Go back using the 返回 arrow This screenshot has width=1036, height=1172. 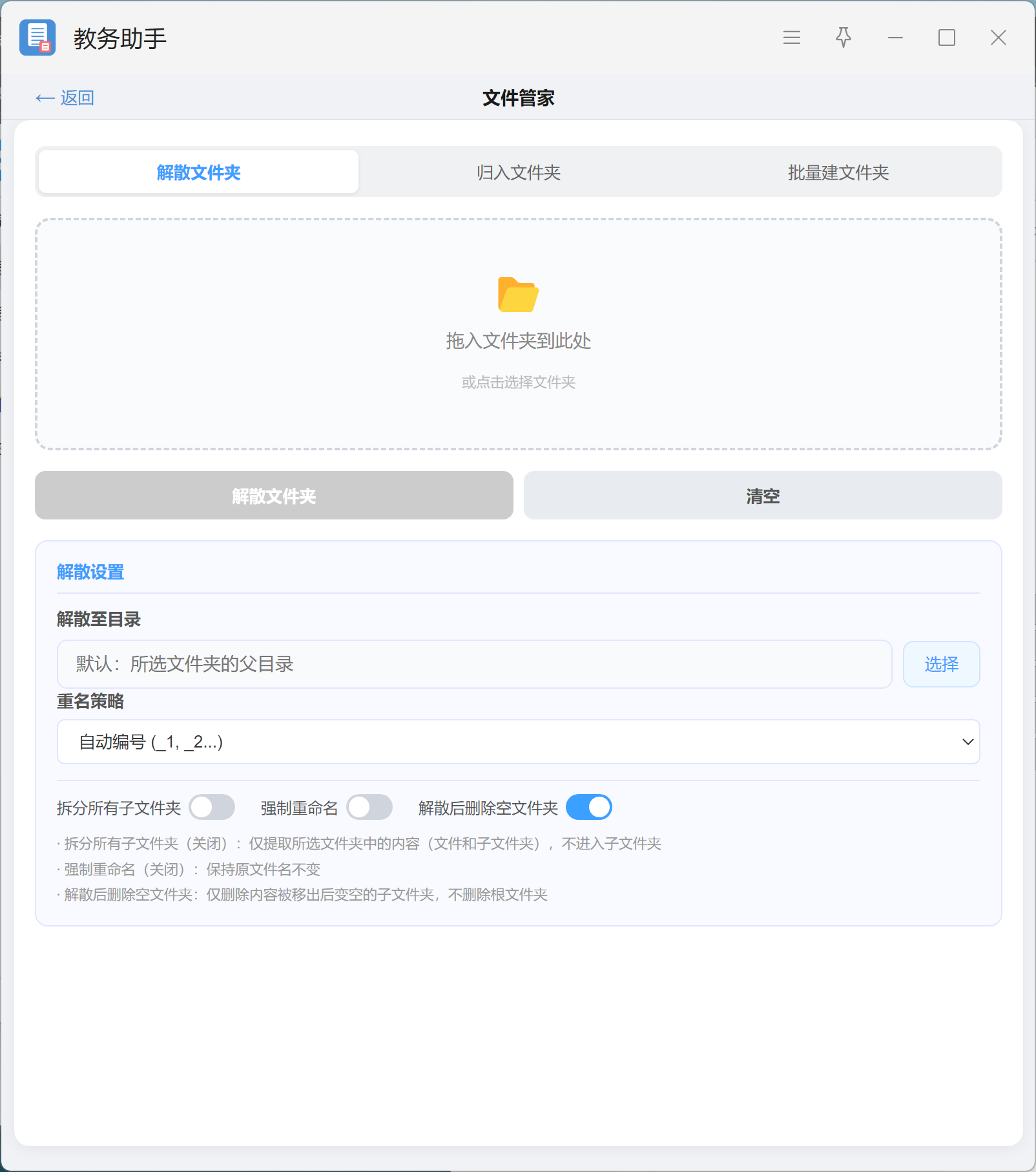[65, 98]
